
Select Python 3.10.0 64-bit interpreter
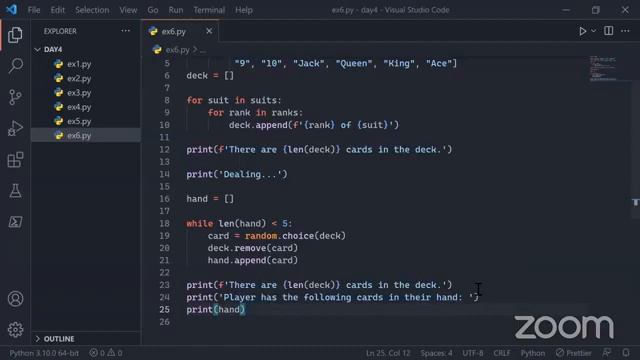click(44, 353)
